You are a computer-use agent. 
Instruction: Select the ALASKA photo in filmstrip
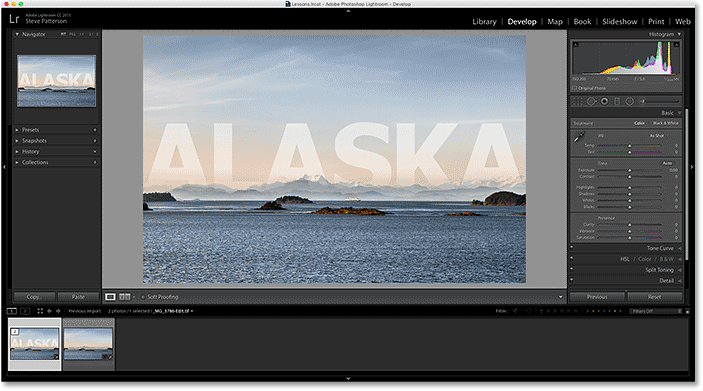35,344
